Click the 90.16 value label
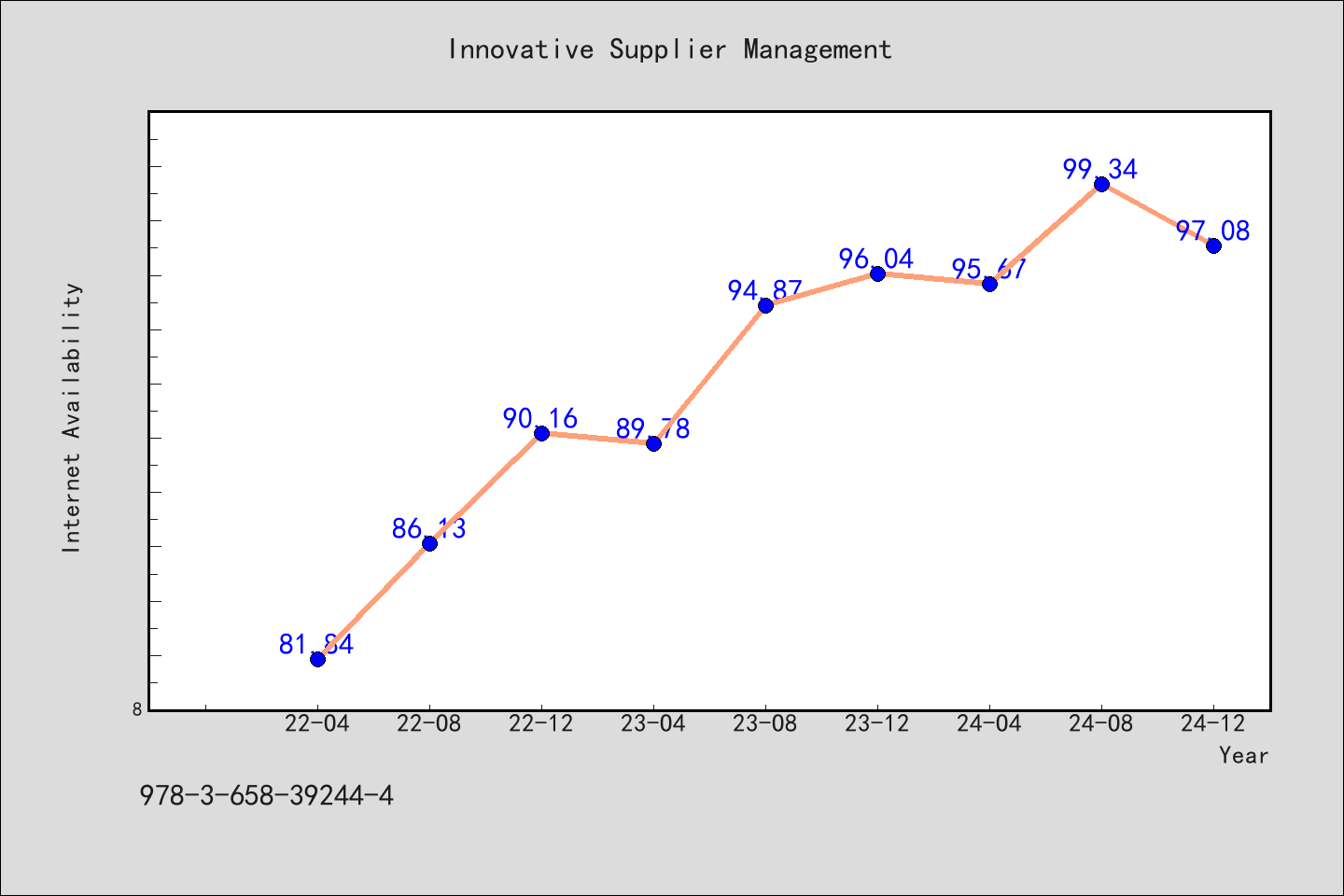Viewport: 1344px width, 896px height. [x=540, y=418]
